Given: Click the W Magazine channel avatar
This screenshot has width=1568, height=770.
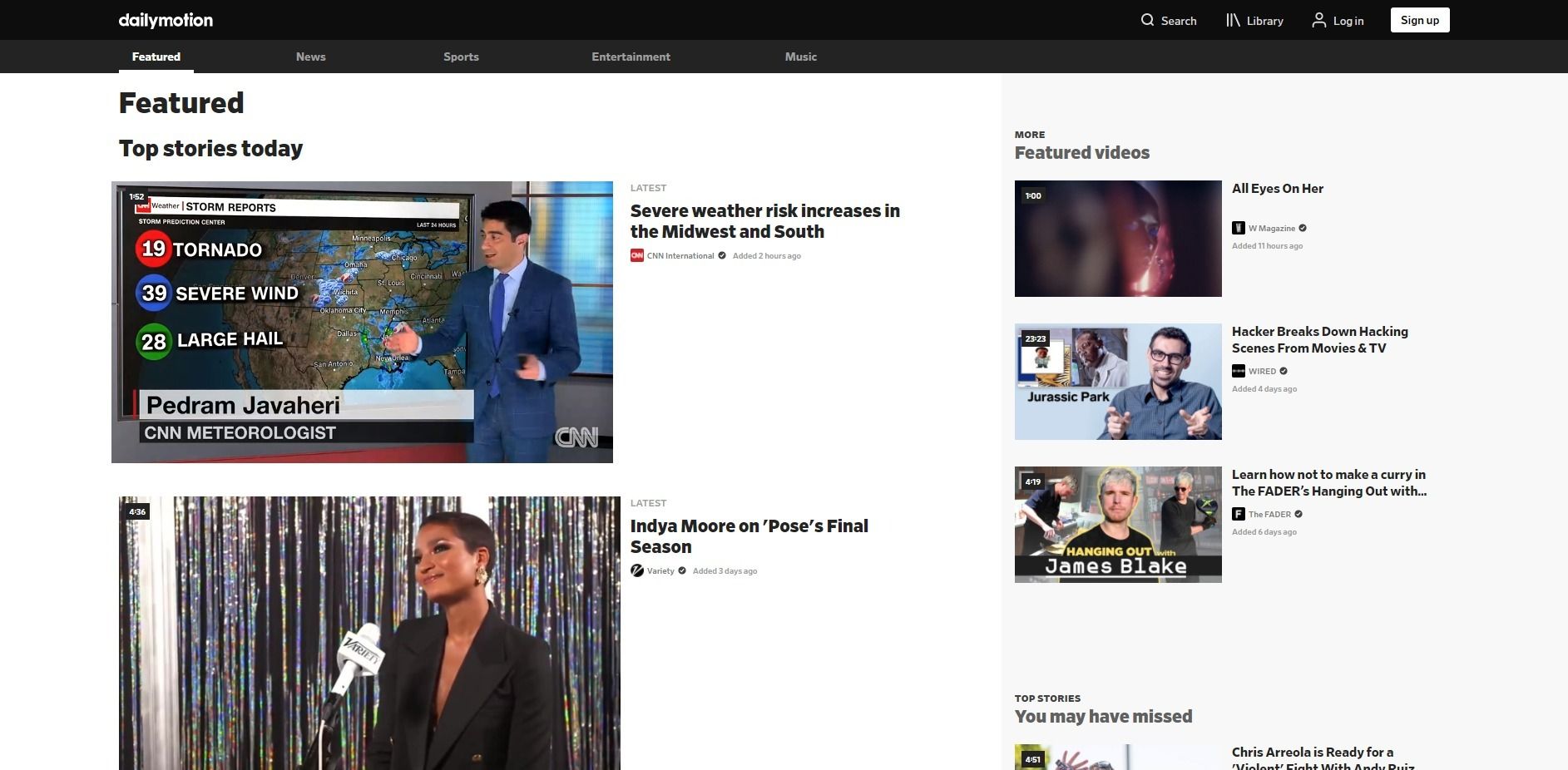Looking at the screenshot, I should 1238,228.
